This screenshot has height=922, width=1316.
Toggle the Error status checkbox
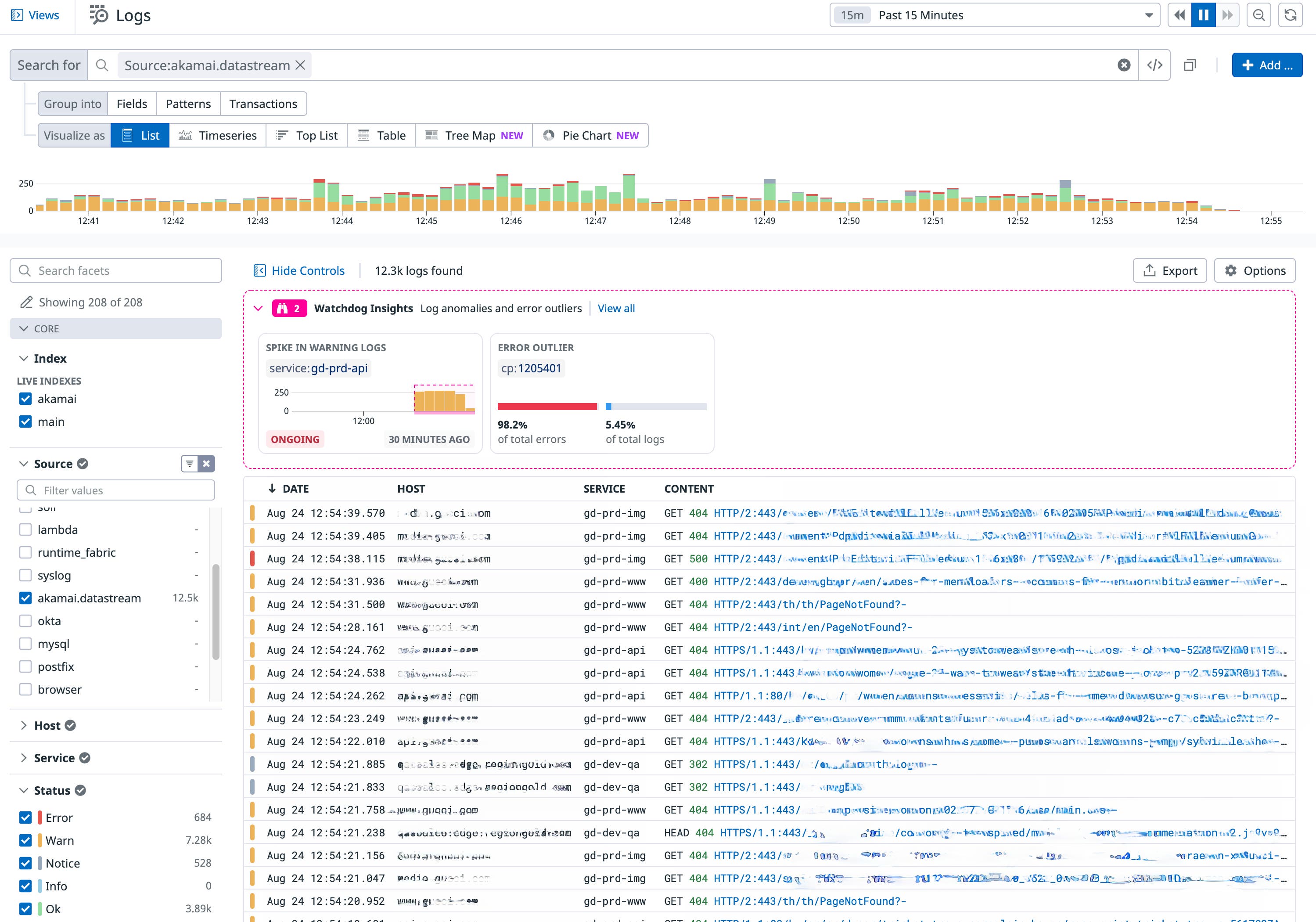26,818
